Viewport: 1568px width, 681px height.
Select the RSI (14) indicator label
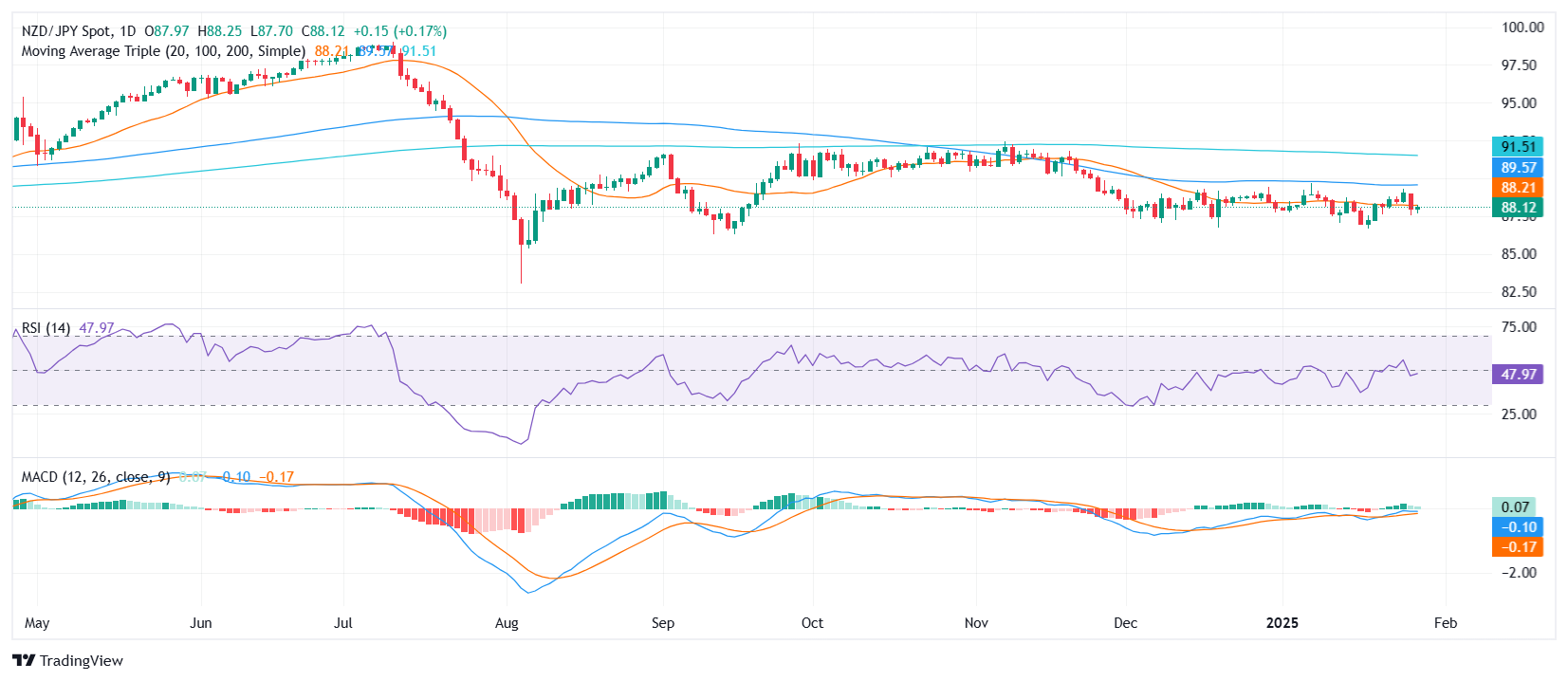tap(46, 328)
